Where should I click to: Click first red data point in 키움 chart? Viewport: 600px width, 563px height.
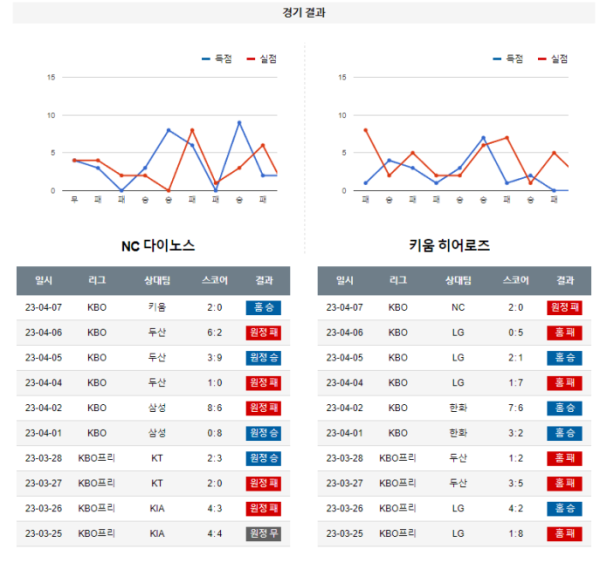(365, 130)
